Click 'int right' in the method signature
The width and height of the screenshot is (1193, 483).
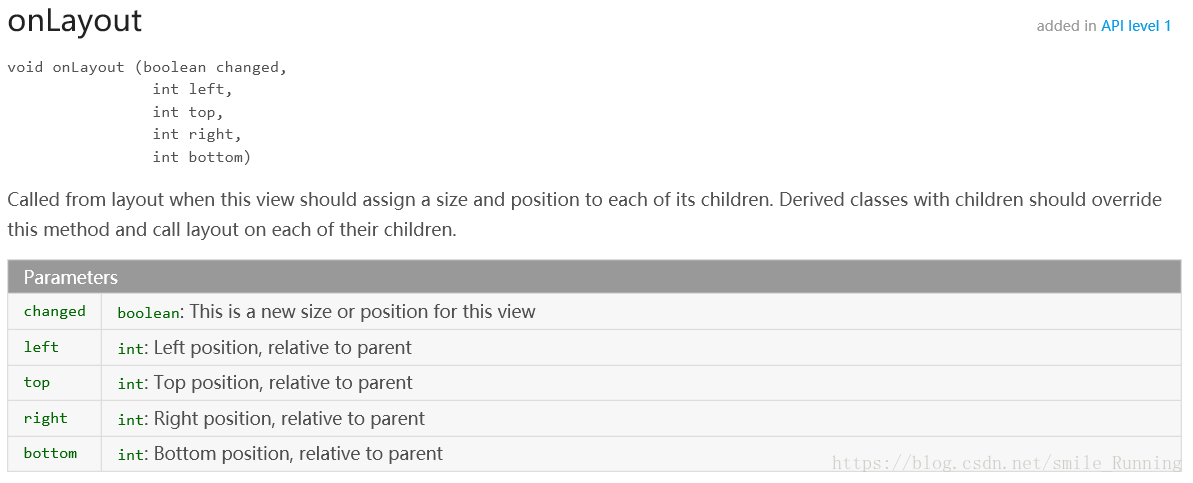click(x=196, y=134)
